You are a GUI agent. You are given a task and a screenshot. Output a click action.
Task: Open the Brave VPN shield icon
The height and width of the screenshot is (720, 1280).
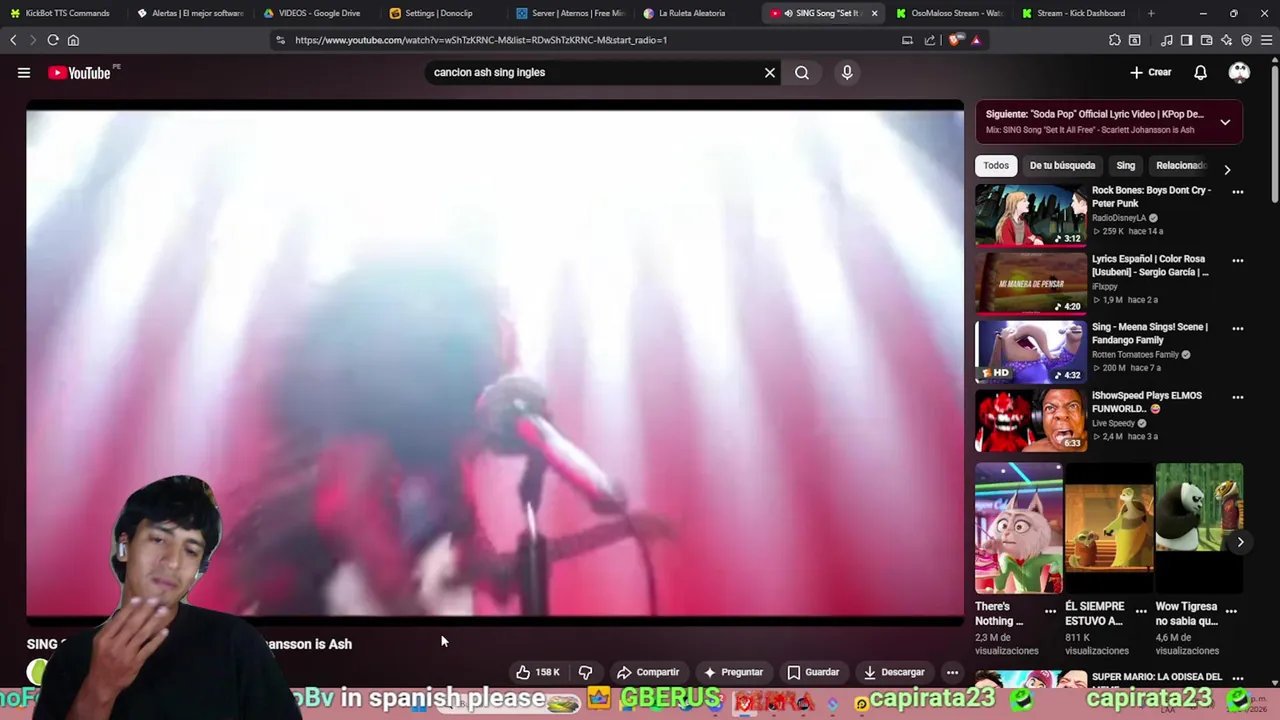1246,40
